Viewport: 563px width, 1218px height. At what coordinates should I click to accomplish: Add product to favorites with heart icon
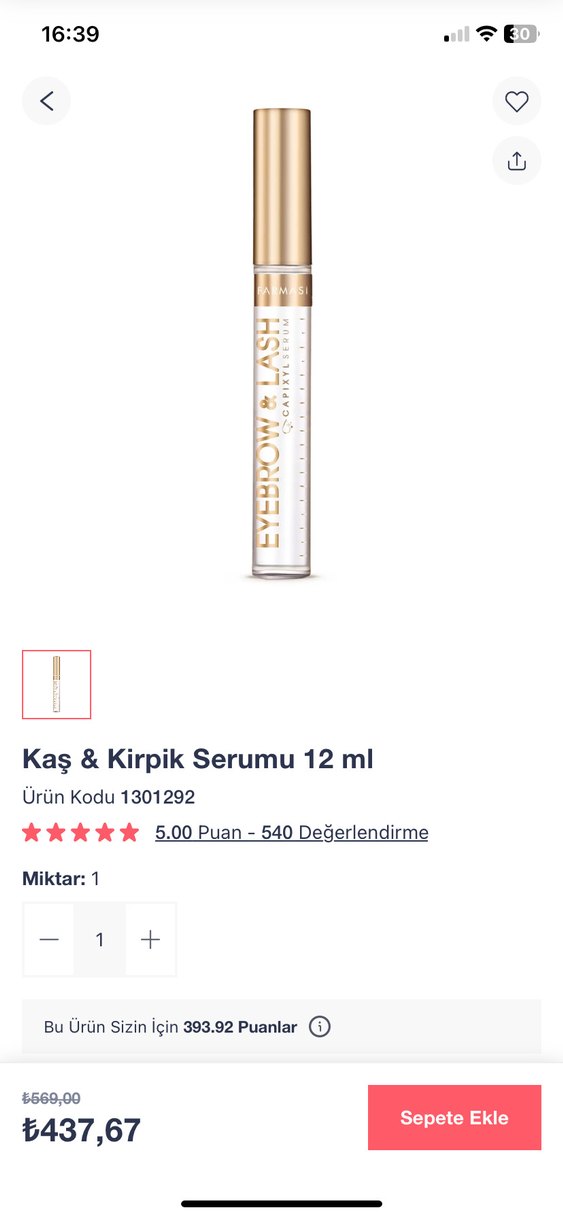[x=516, y=101]
